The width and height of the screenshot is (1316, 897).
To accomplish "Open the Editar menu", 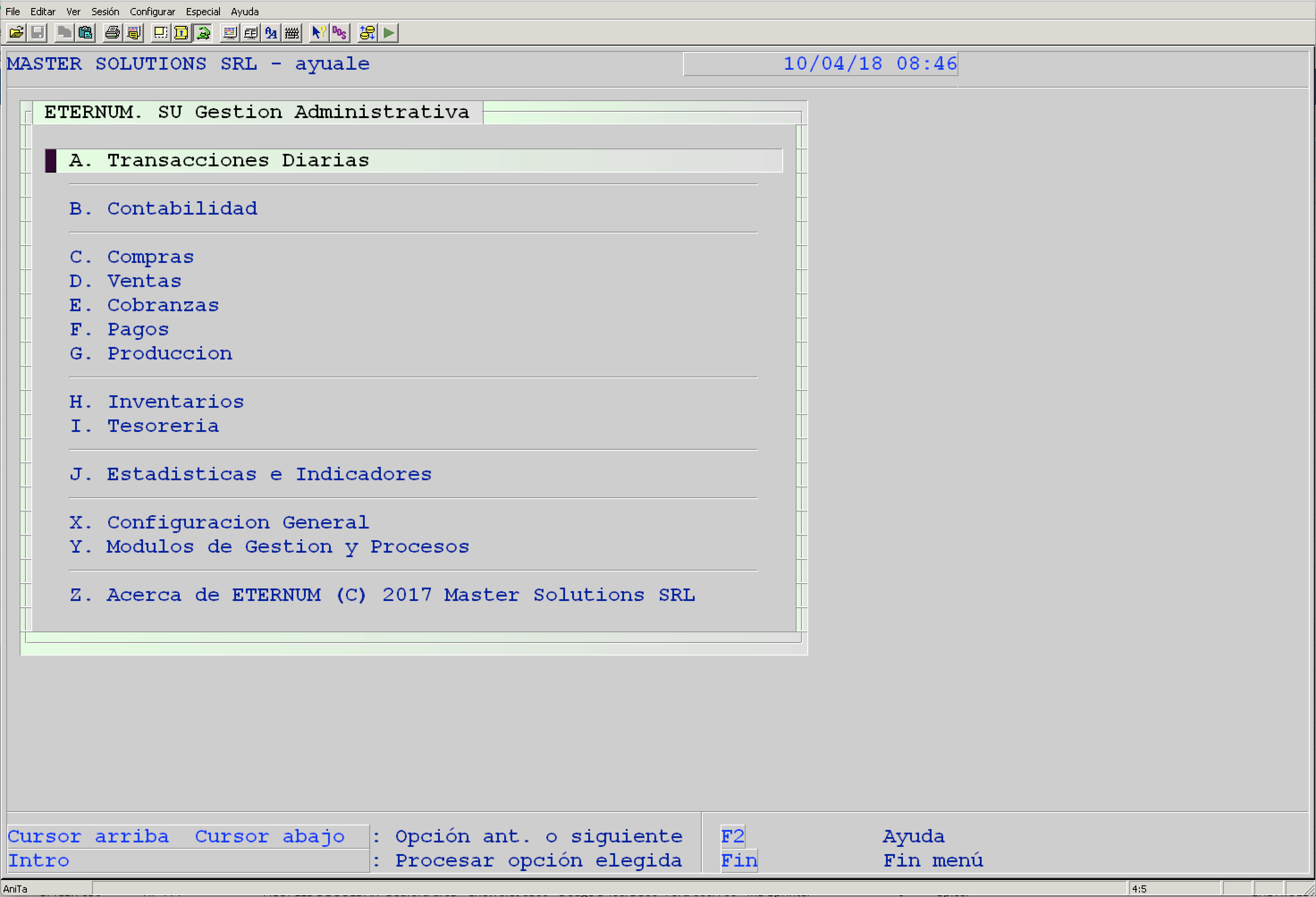I will [42, 11].
